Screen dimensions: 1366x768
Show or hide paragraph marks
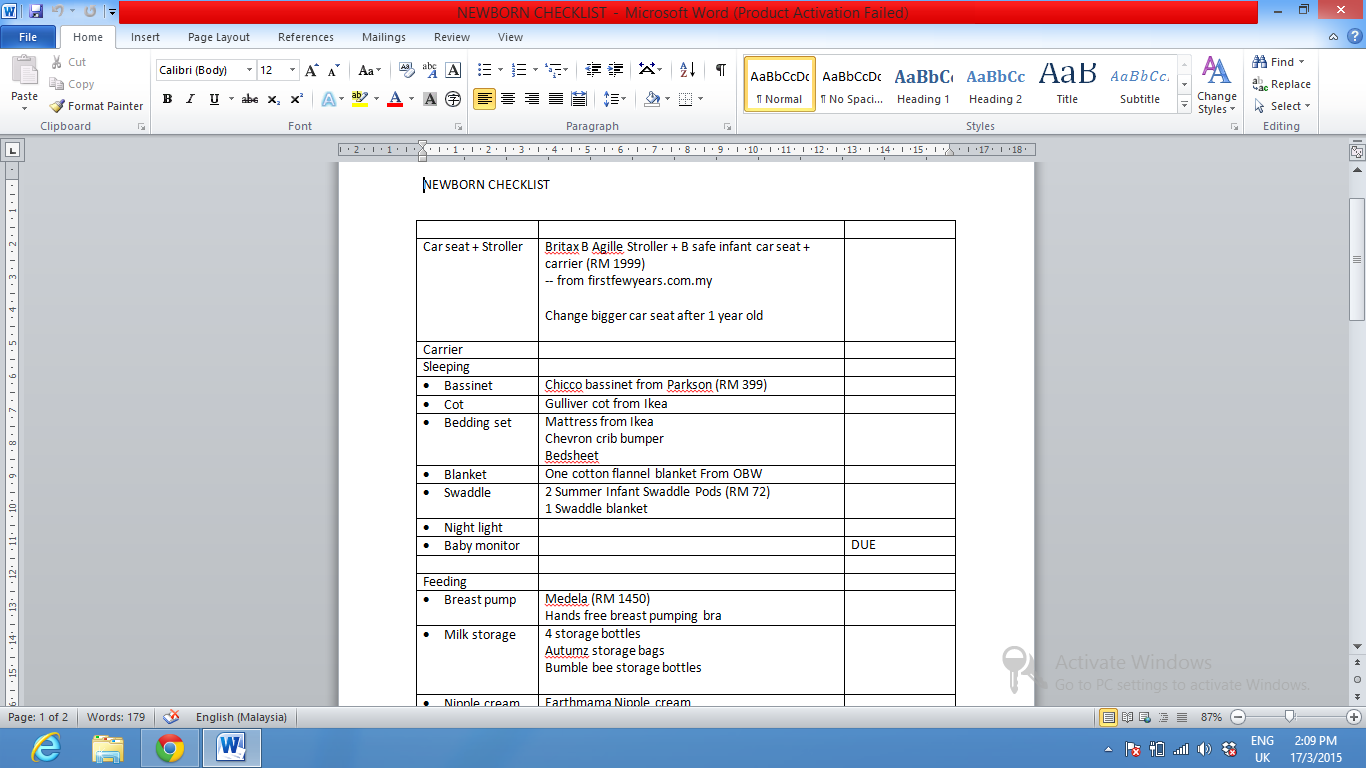point(720,70)
